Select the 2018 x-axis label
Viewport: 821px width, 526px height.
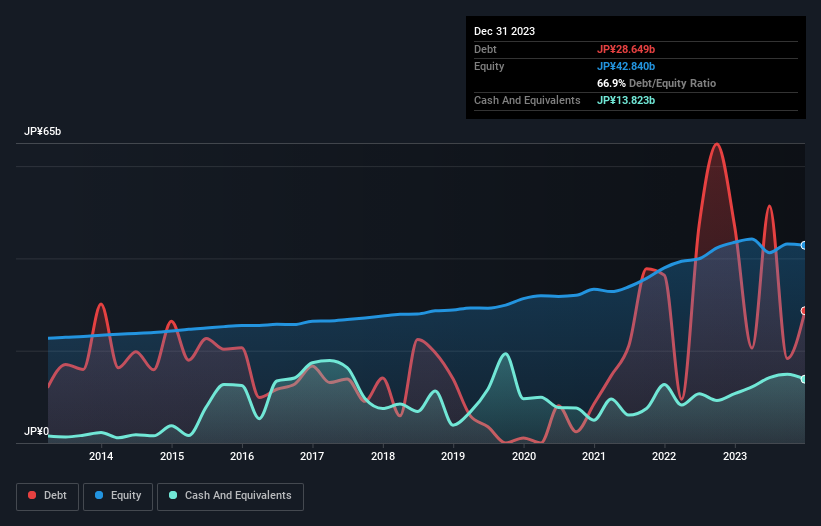pyautogui.click(x=383, y=456)
